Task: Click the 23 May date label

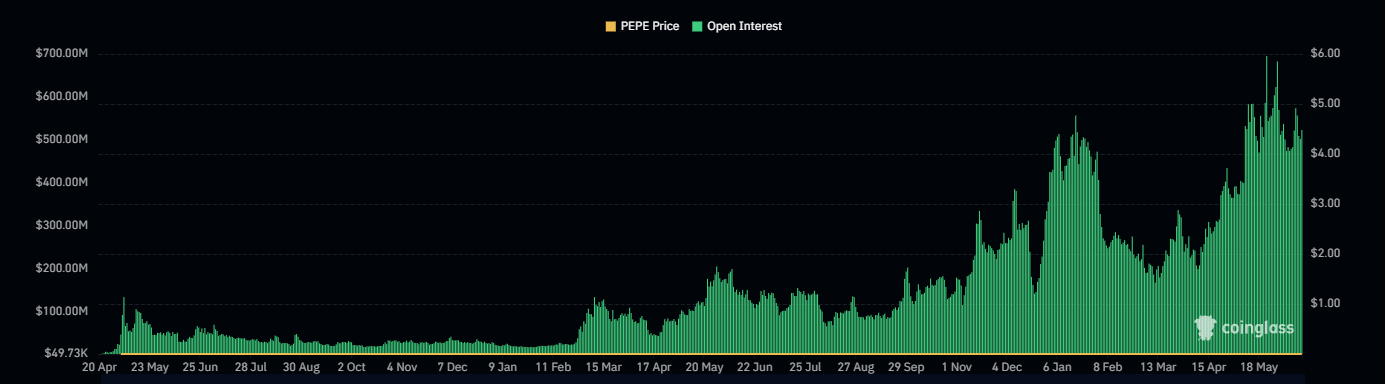Action: (151, 368)
